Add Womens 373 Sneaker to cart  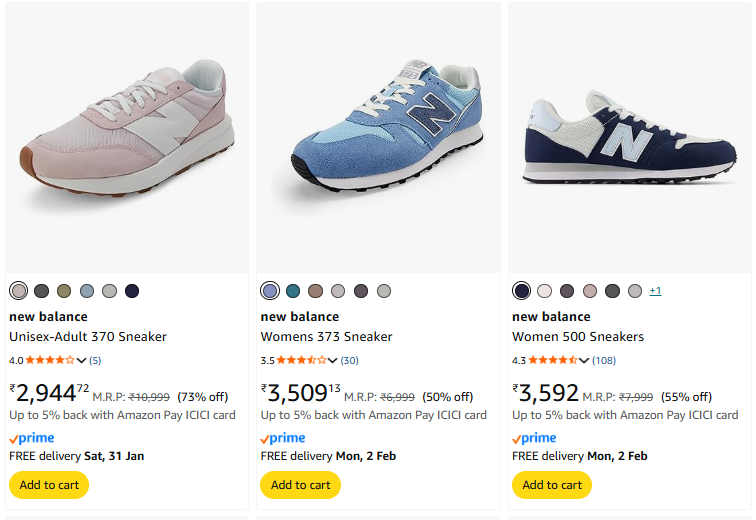tap(300, 485)
